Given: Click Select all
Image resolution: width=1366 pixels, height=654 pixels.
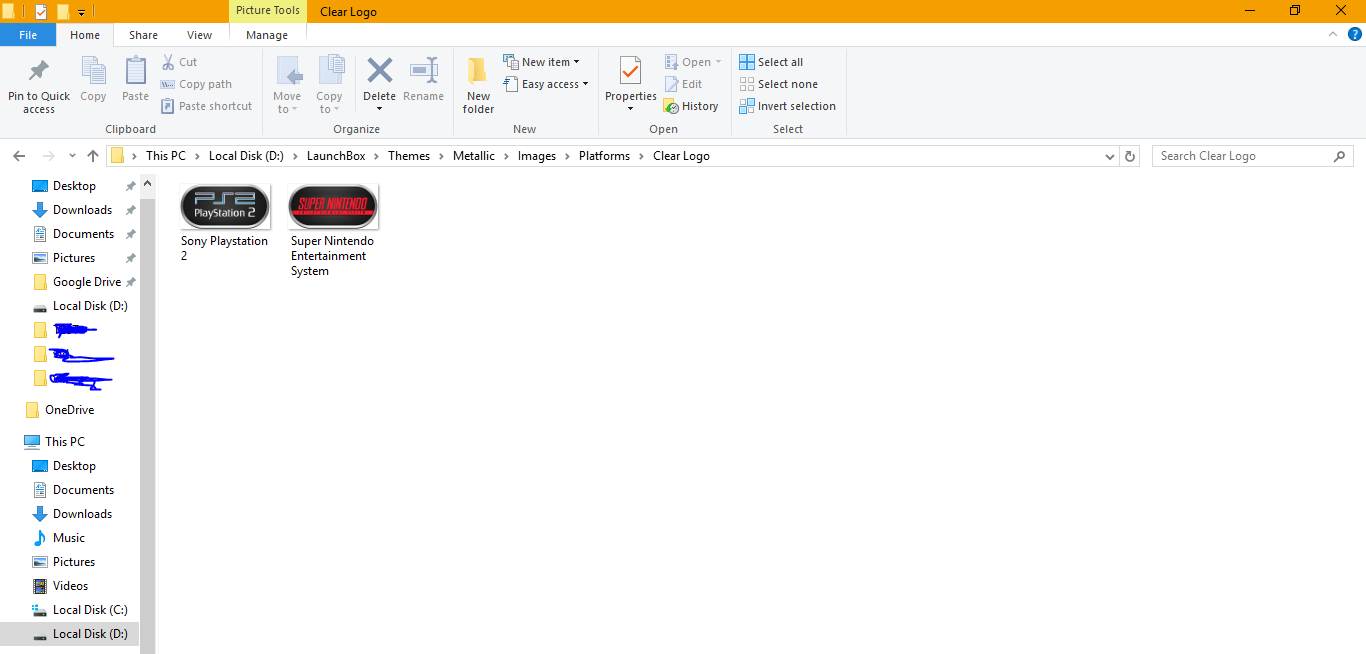Looking at the screenshot, I should (771, 62).
